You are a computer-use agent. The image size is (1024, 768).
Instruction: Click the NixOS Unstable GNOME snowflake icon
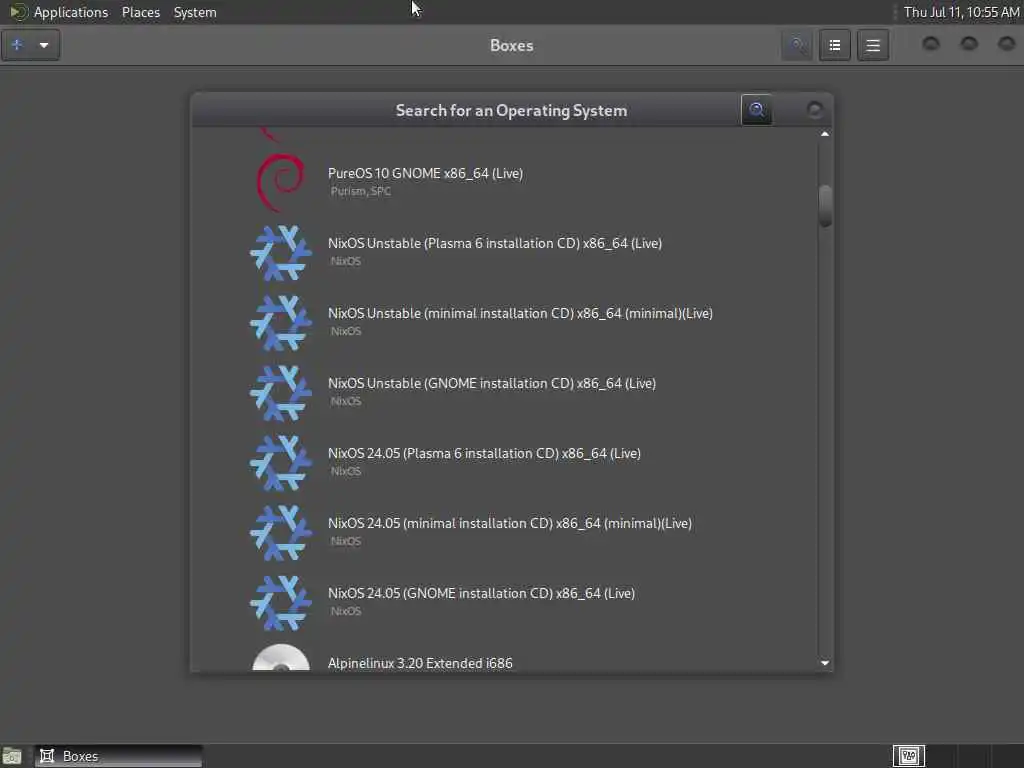click(281, 392)
